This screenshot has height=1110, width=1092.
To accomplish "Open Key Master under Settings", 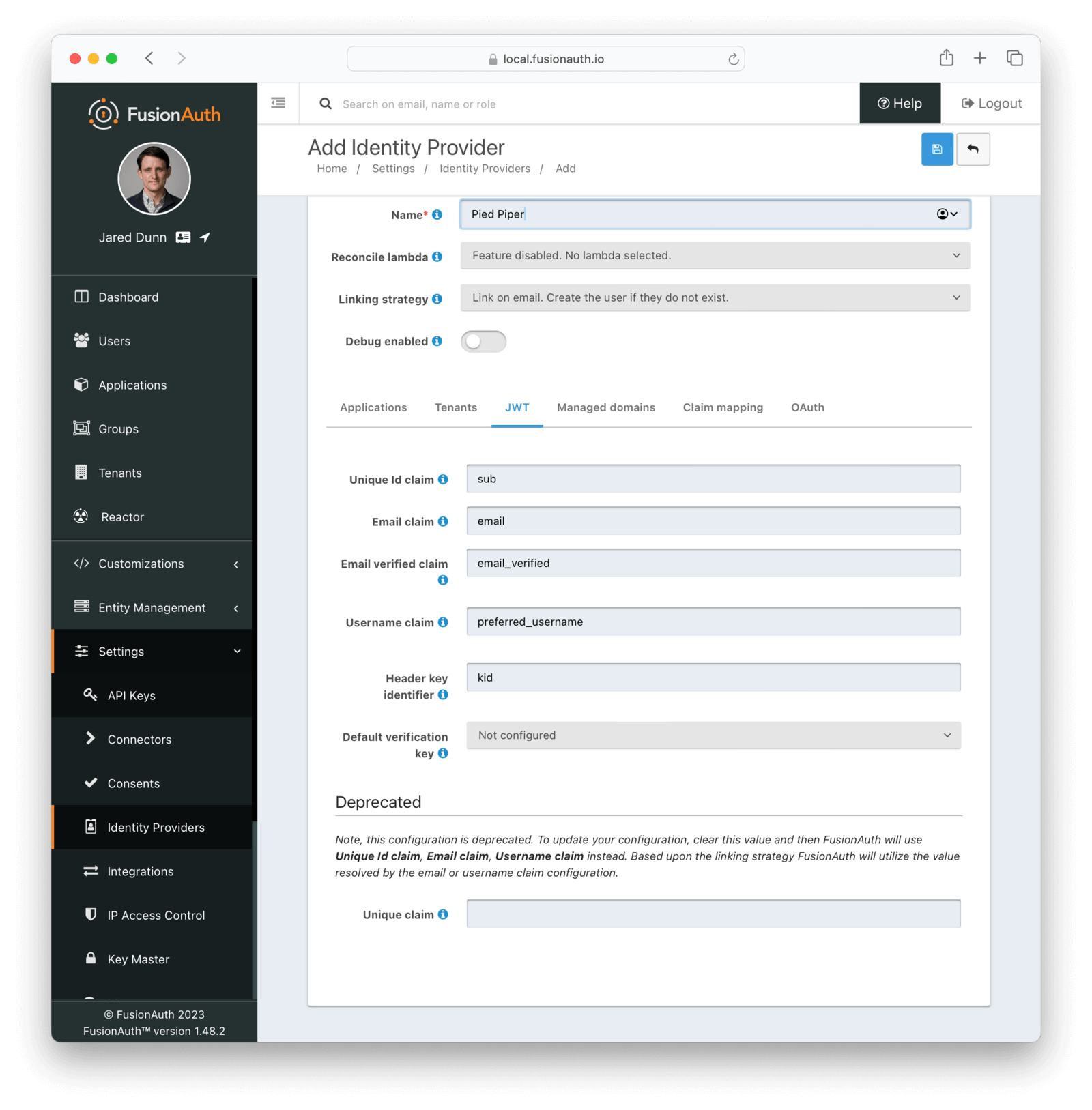I will point(152,960).
